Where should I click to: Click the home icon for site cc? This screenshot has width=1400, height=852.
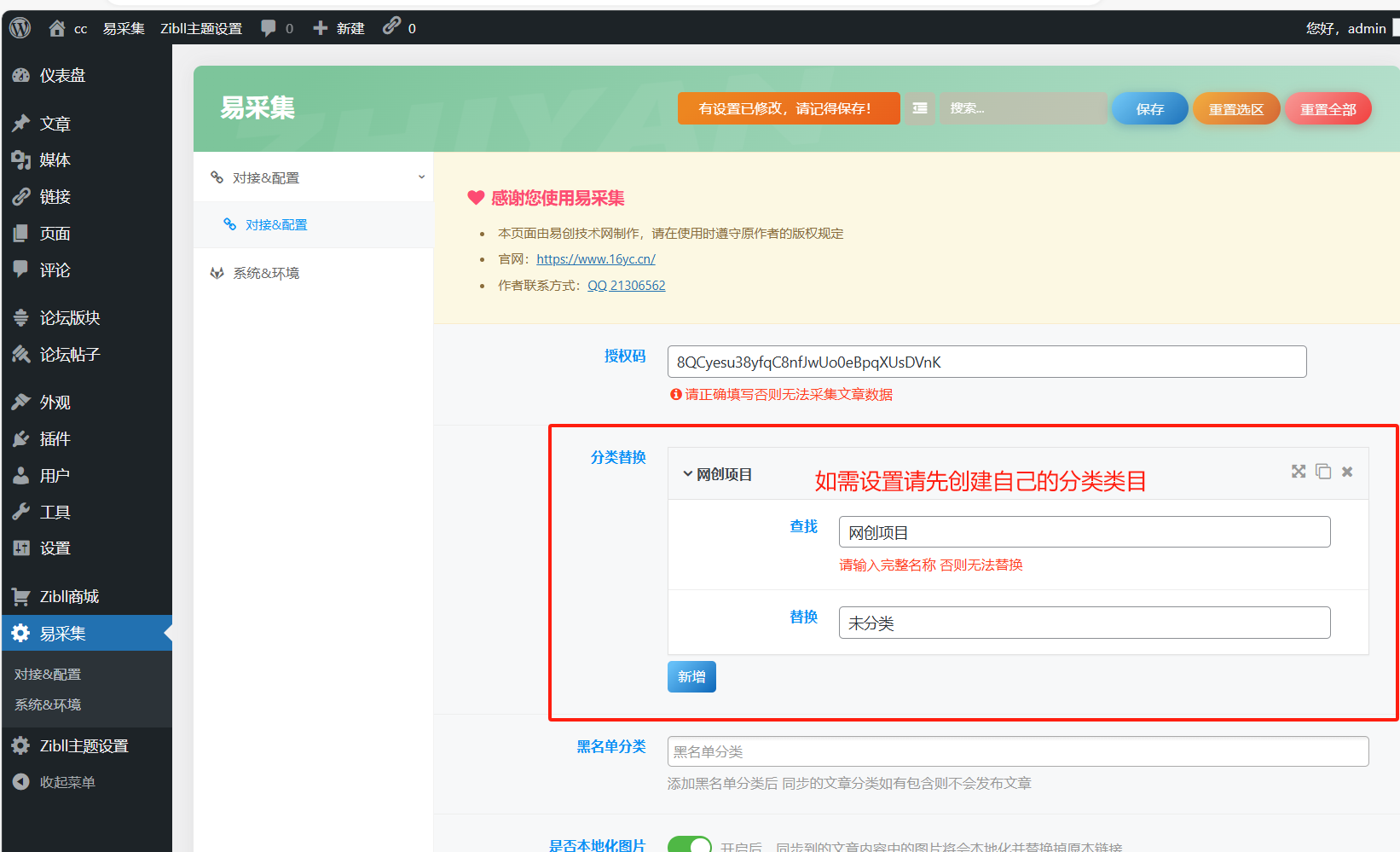57,28
